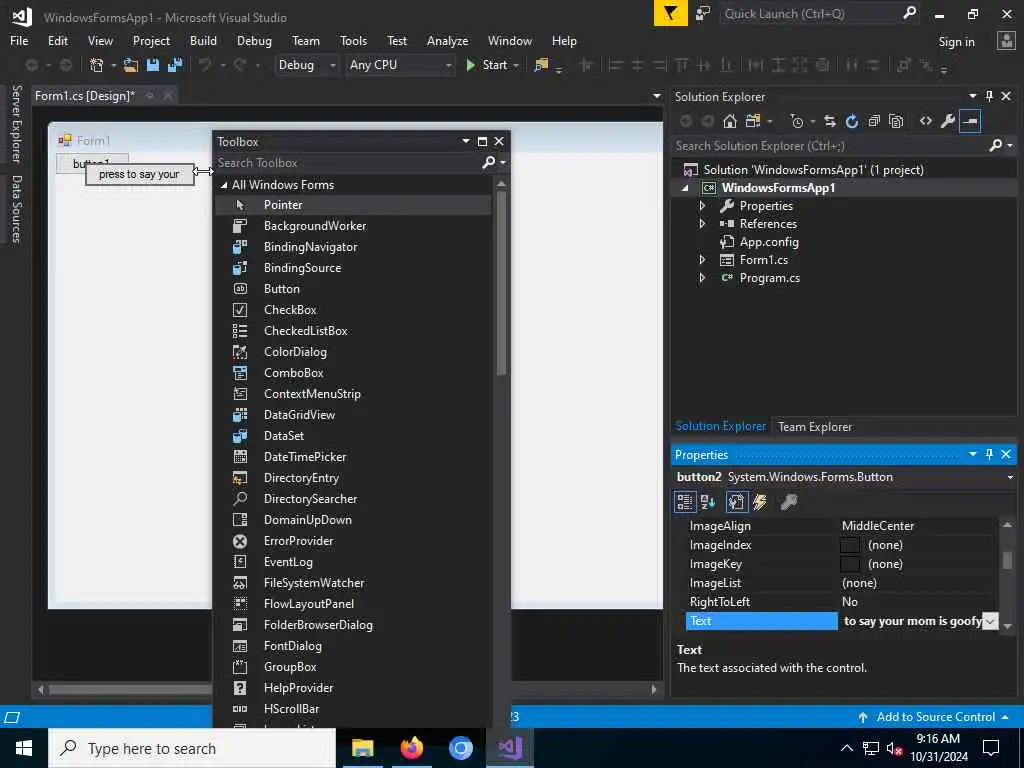Toggle Preview Selected Items icon
Image resolution: width=1024 pixels, height=768 pixels.
click(x=970, y=121)
